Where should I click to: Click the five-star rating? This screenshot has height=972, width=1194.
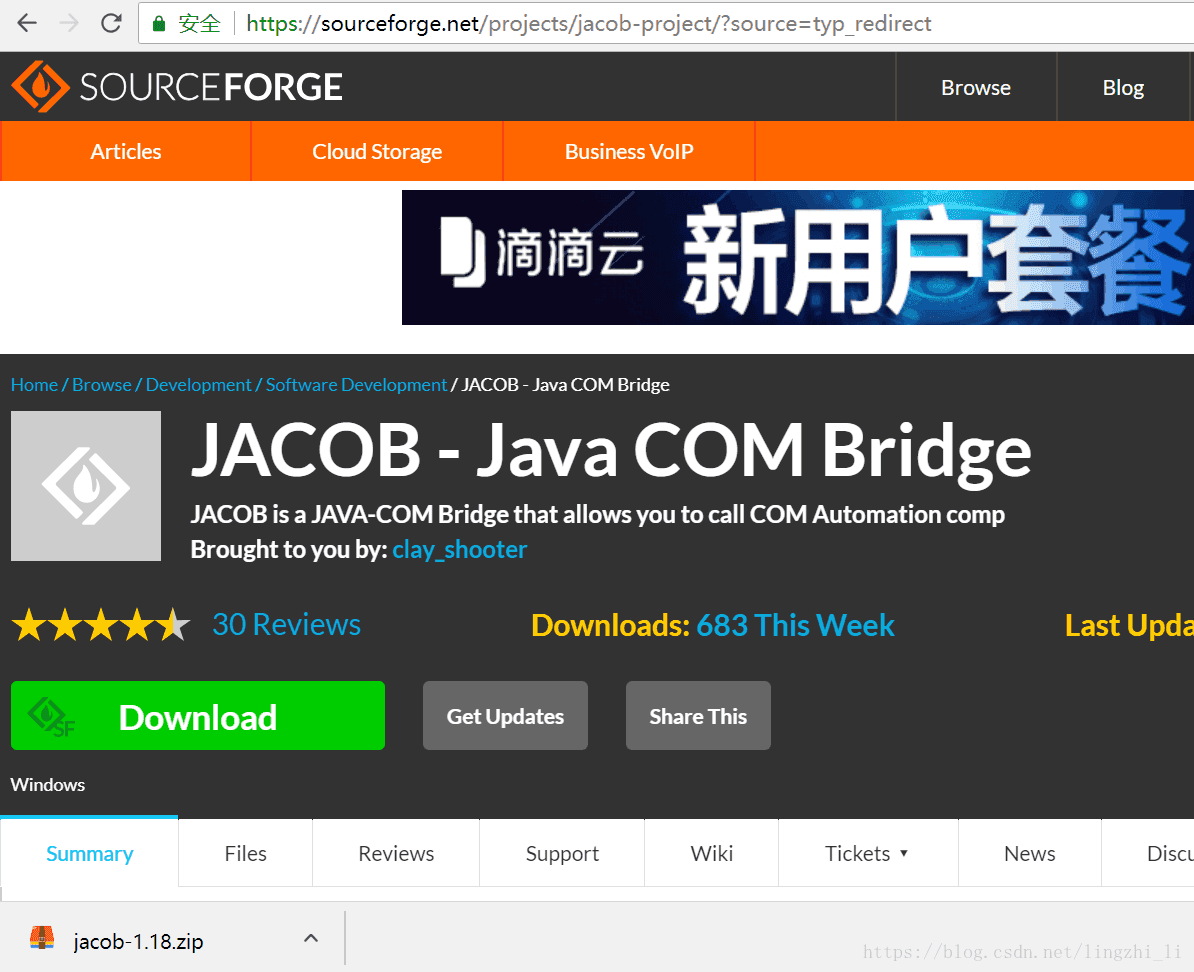point(101,625)
